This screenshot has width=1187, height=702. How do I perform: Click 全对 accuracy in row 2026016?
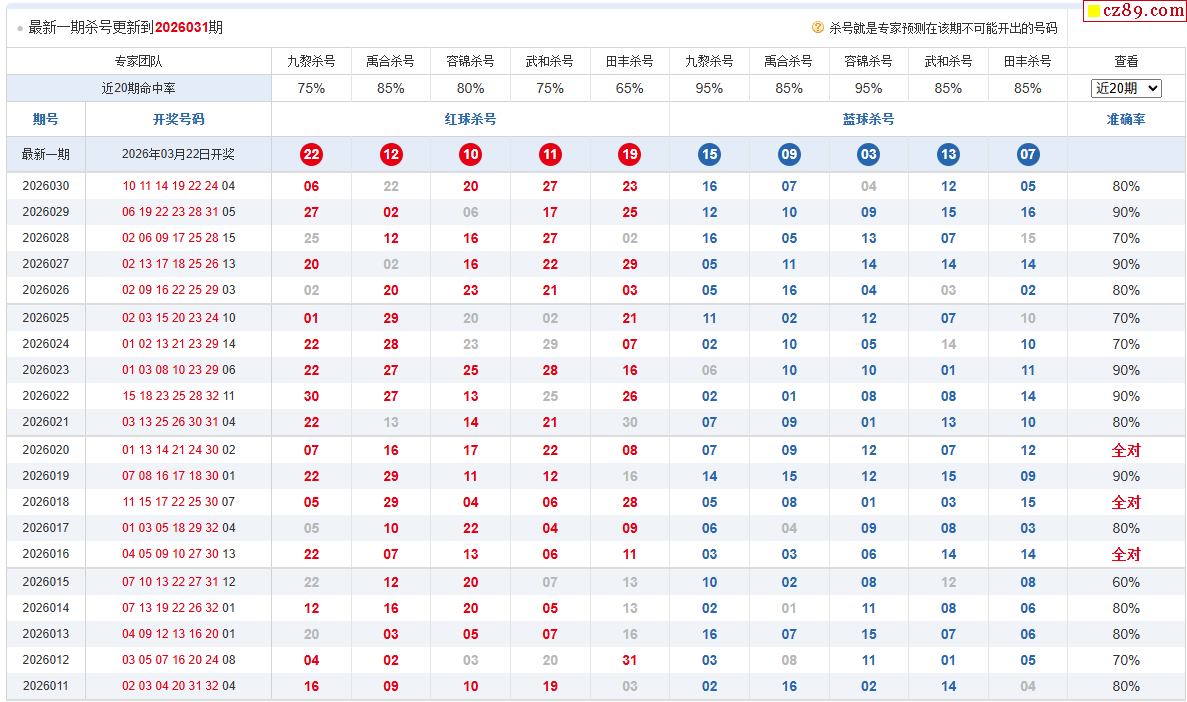click(x=1126, y=554)
